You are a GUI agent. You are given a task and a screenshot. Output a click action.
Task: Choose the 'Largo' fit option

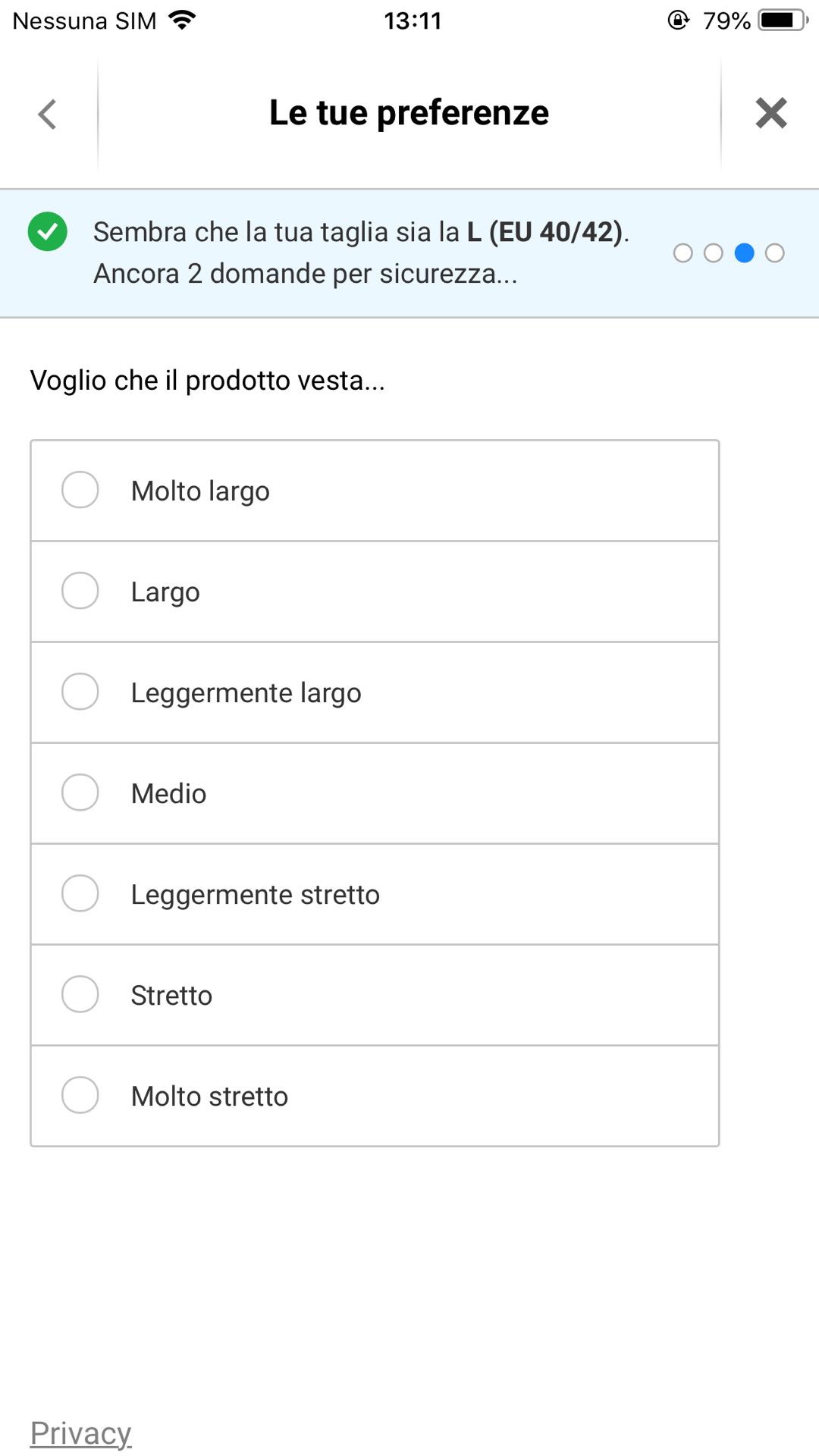80,591
